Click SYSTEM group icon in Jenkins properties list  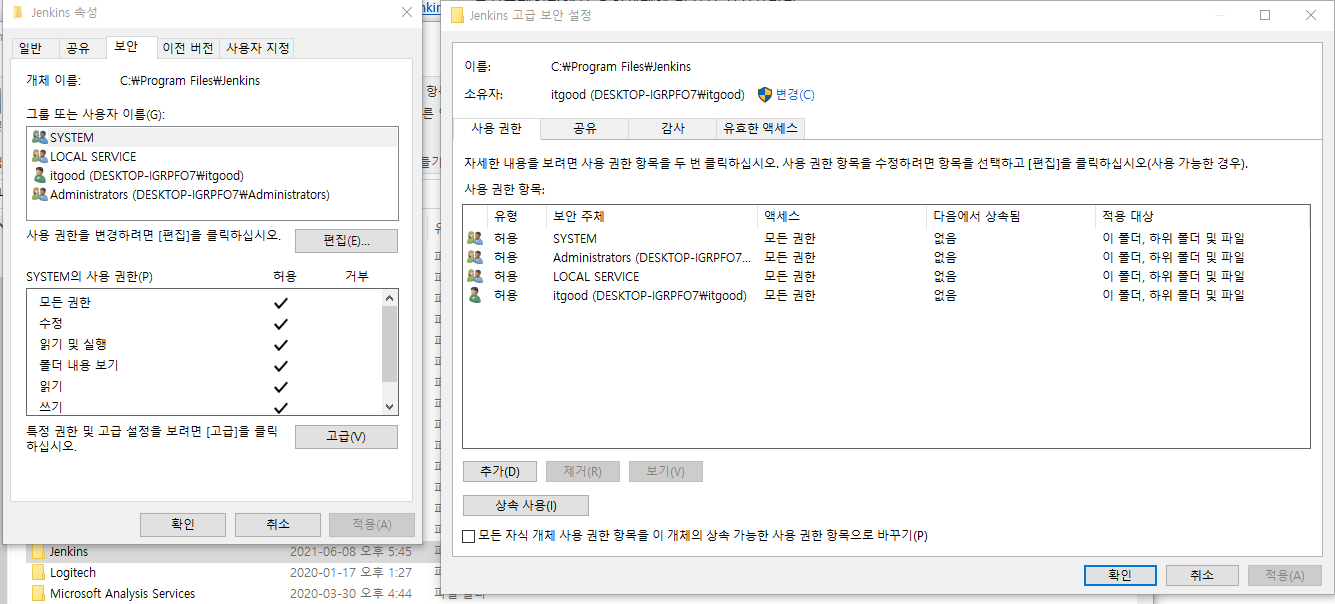(40, 137)
